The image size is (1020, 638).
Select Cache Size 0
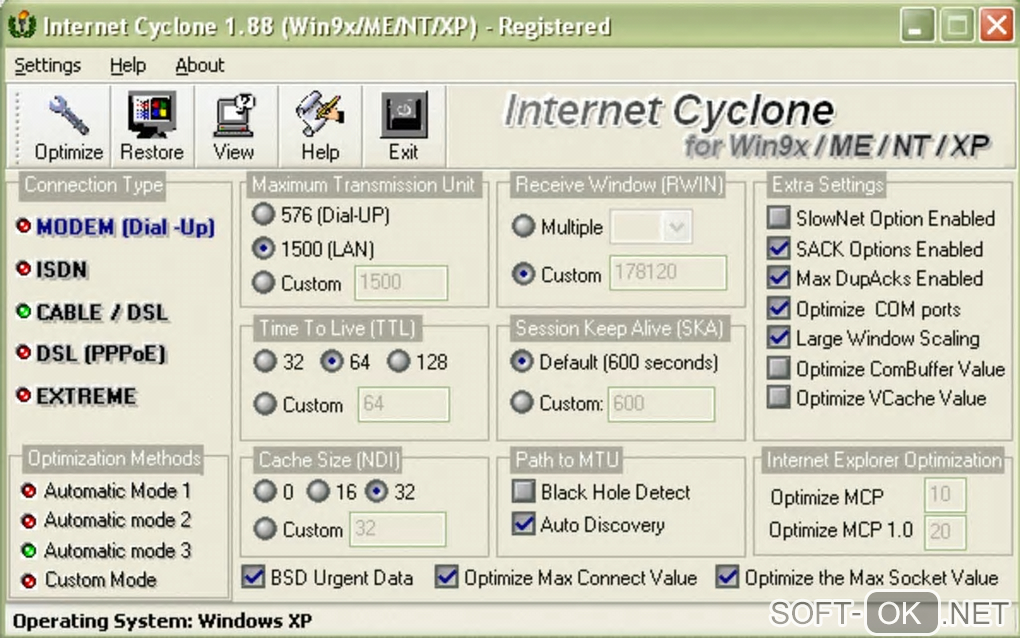(x=265, y=491)
